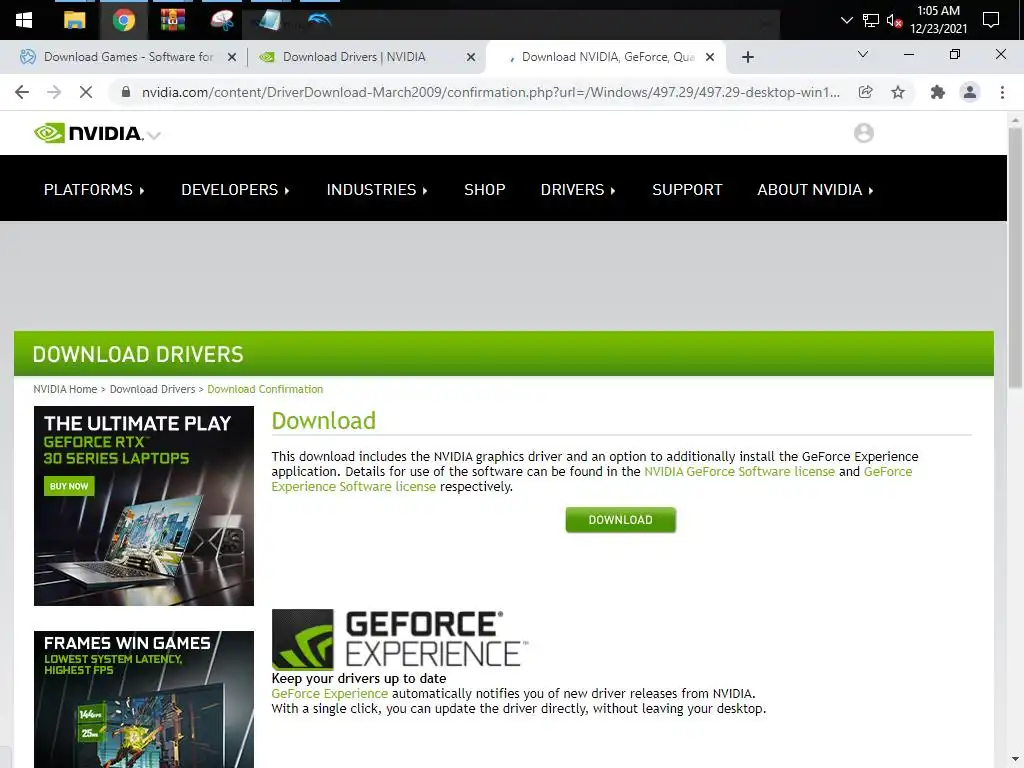Open the NVIDIA GeForce Software license link
The width and height of the screenshot is (1024, 768).
click(x=739, y=472)
